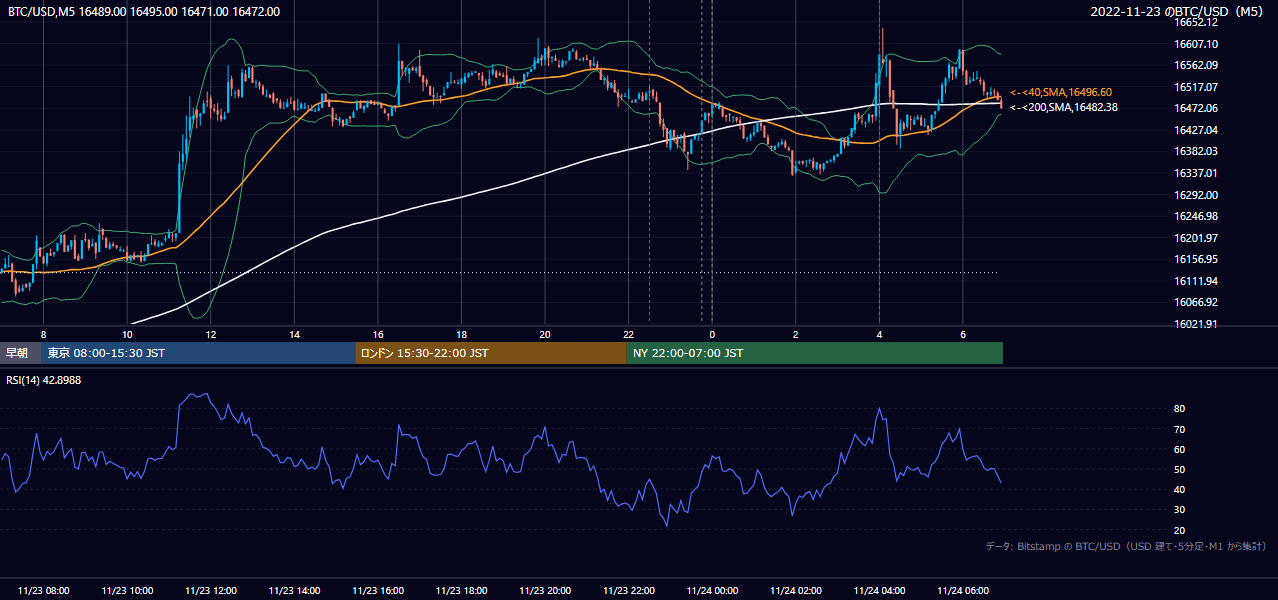Click the 11/23 18:00 date label
Image resolution: width=1278 pixels, height=600 pixels.
click(461, 591)
